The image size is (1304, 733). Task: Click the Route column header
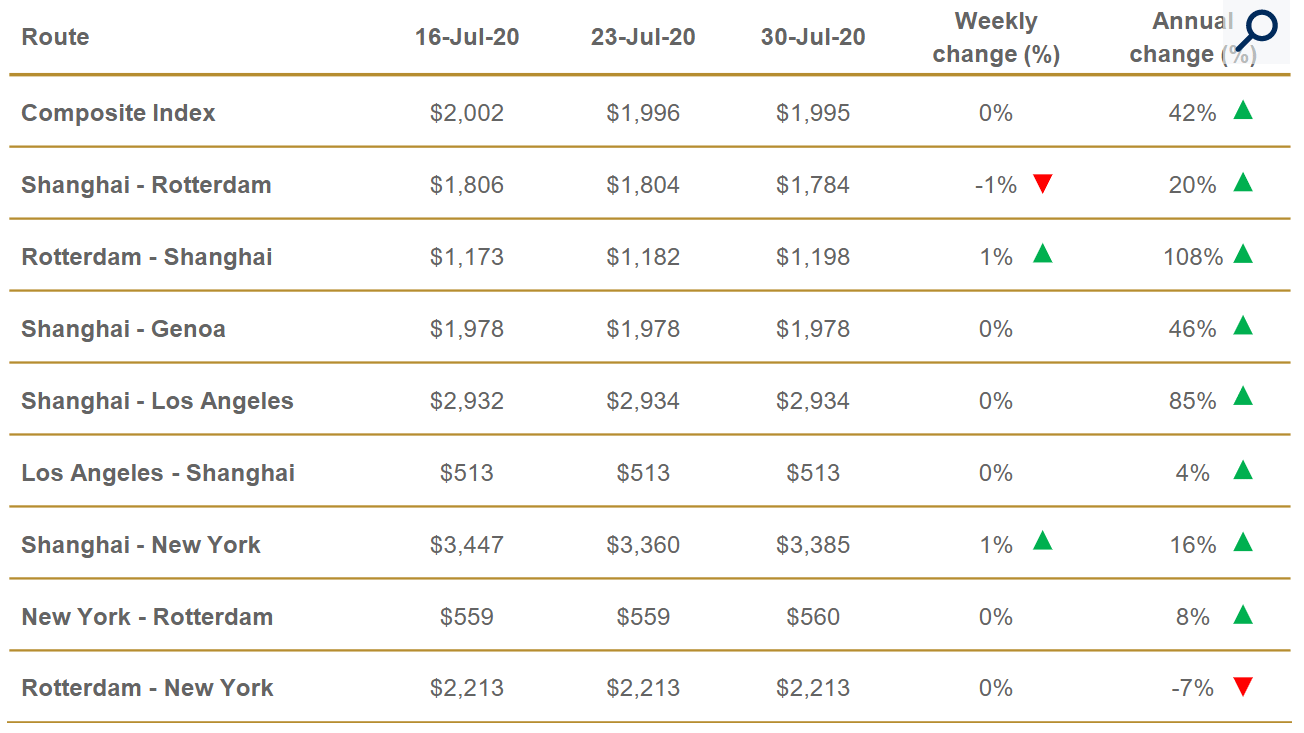pos(55,38)
